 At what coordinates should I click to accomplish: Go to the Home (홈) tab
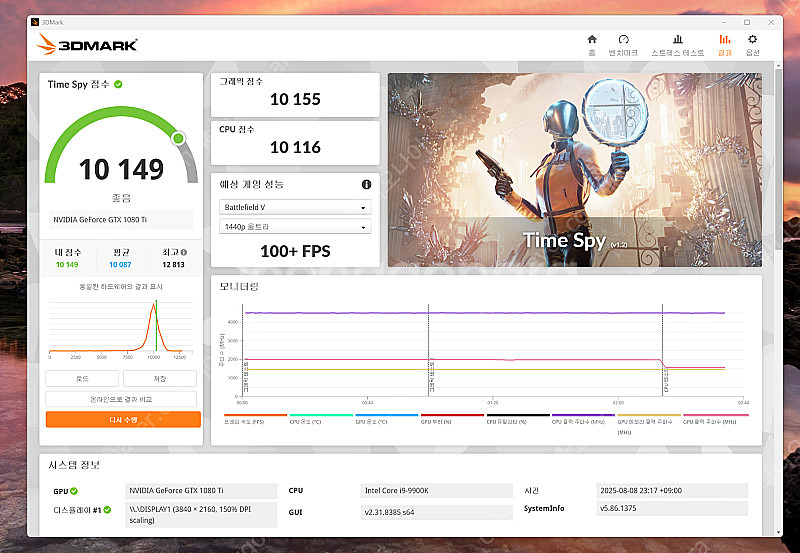(x=592, y=45)
